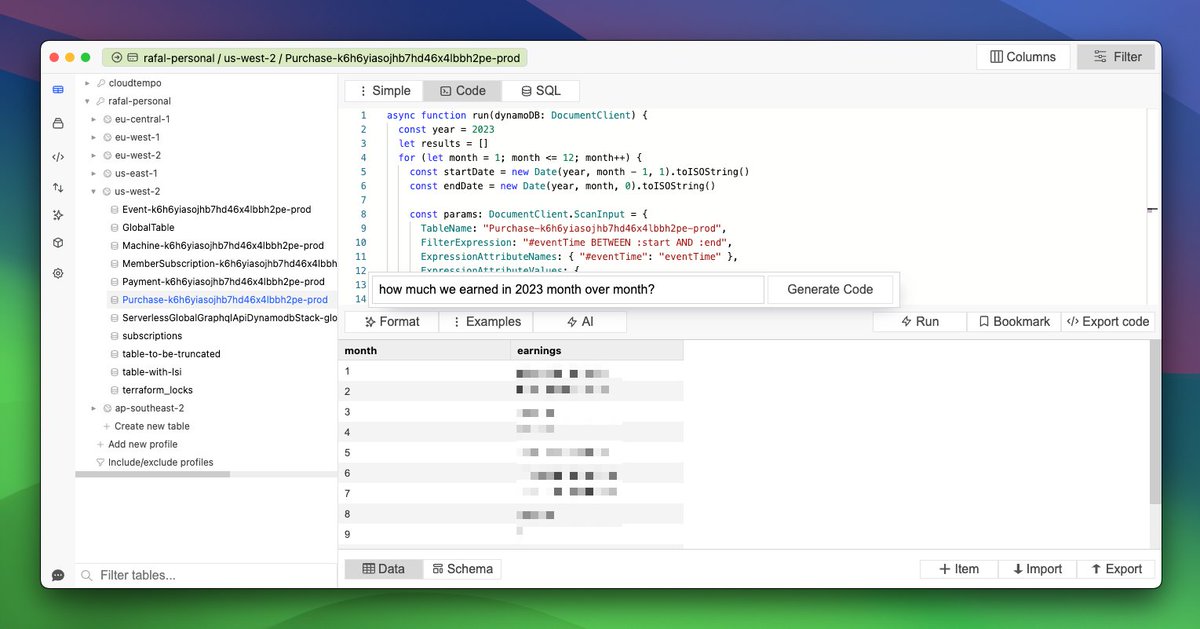Image resolution: width=1200 pixels, height=629 pixels.
Task: Expand the eu-west-1 region
Action: pos(94,137)
